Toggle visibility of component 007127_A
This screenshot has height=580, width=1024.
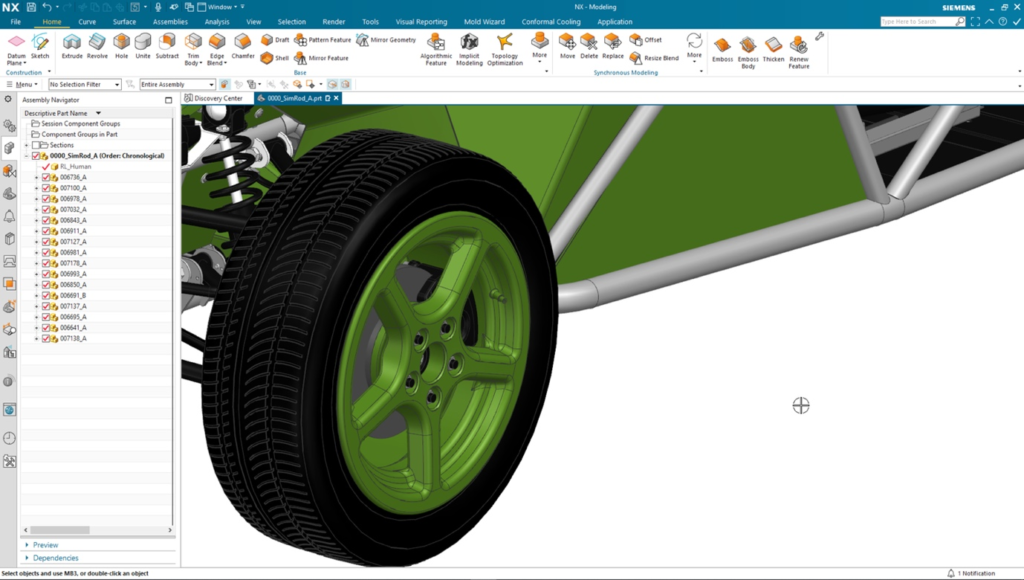pos(45,243)
